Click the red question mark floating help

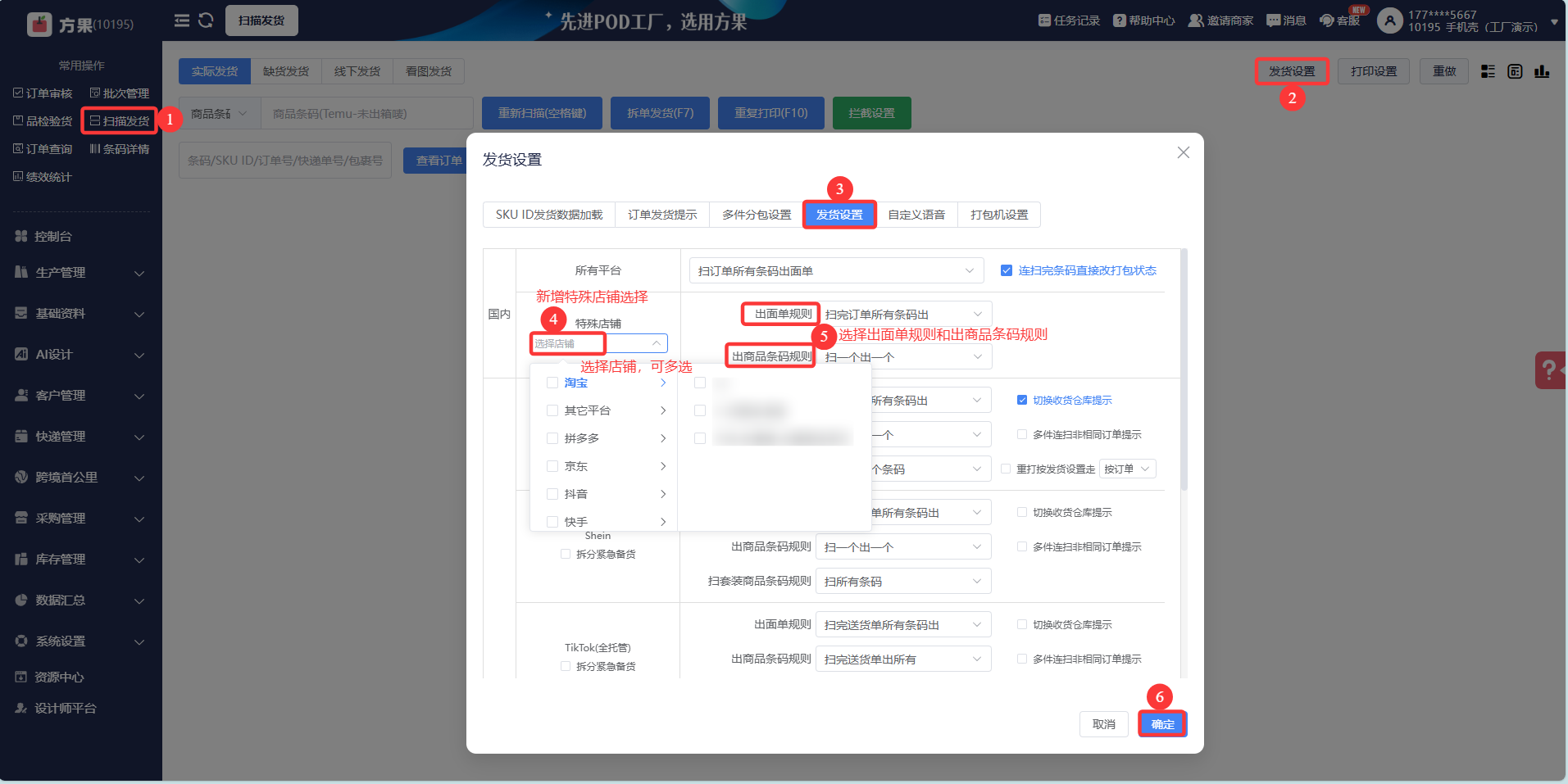coord(1550,370)
